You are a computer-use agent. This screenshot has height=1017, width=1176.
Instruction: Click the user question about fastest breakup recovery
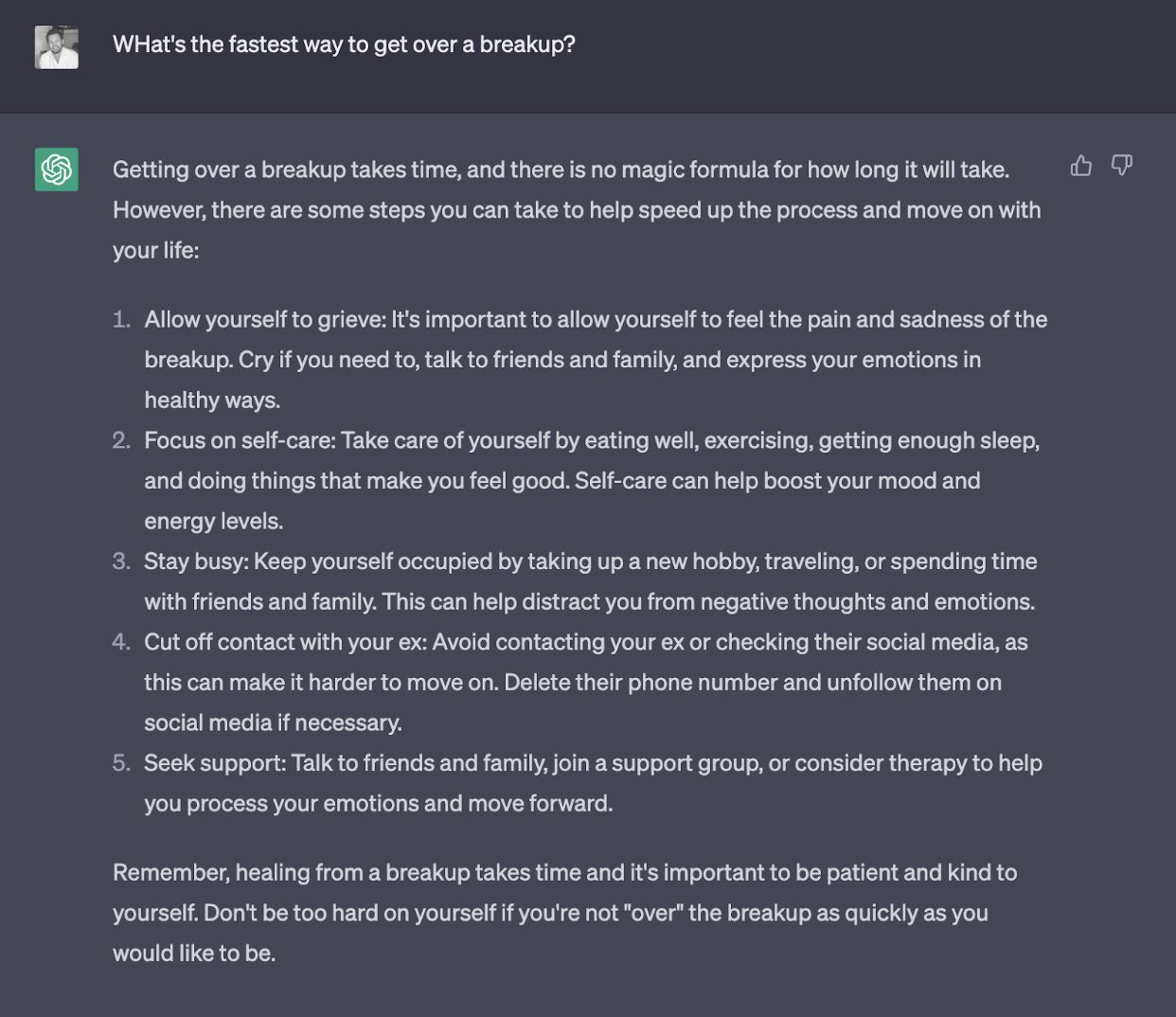(x=344, y=45)
